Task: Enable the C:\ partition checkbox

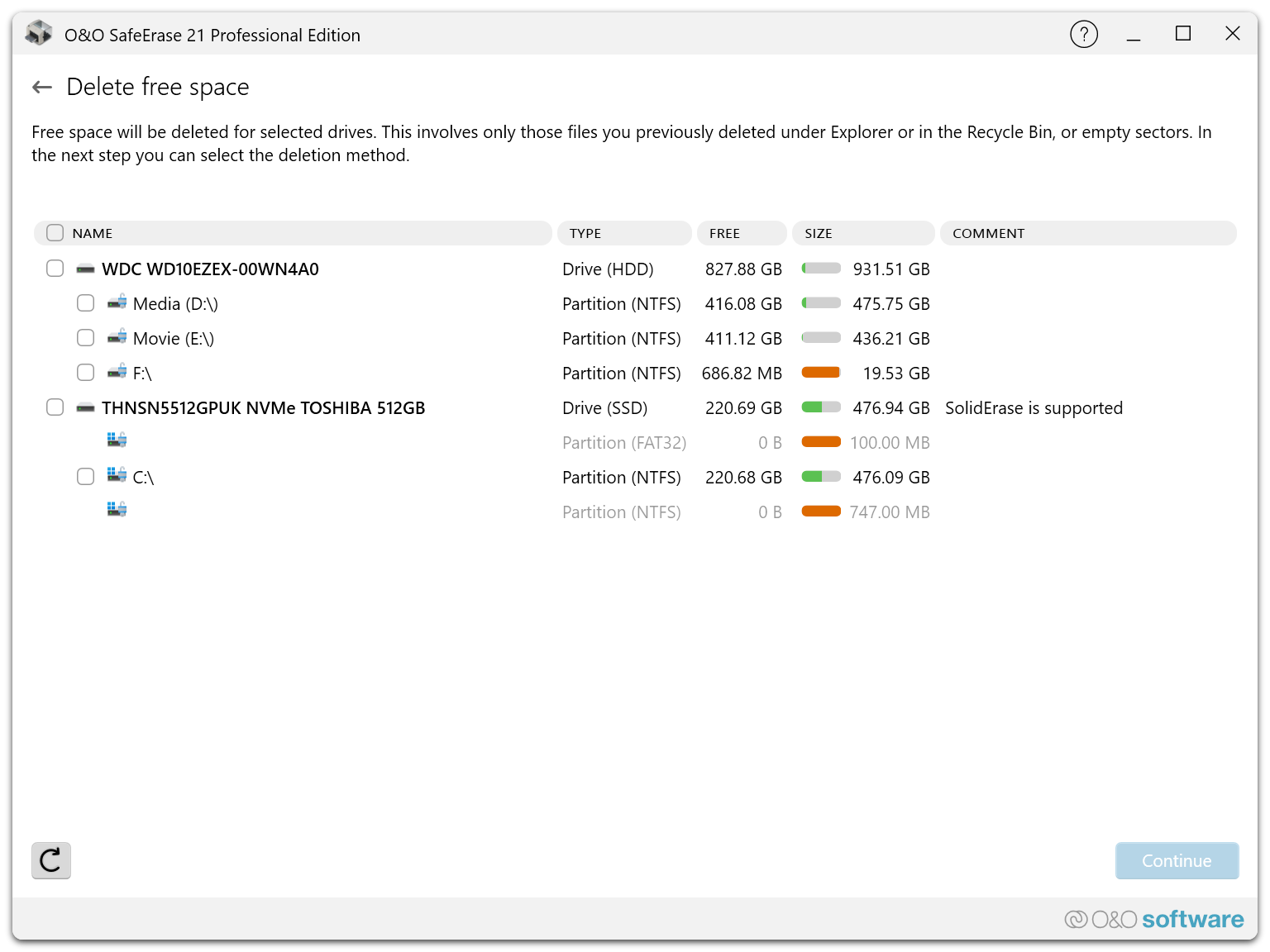Action: [x=85, y=477]
